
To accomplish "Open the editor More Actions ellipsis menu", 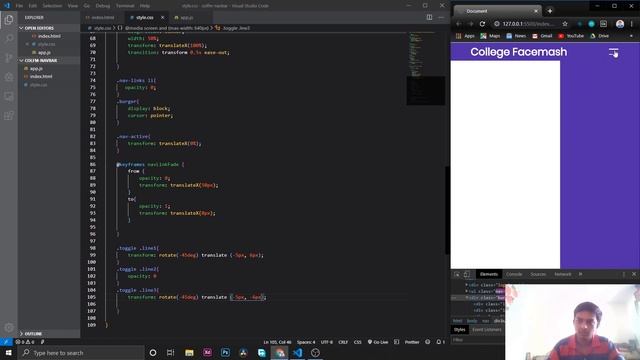I will [441, 17].
